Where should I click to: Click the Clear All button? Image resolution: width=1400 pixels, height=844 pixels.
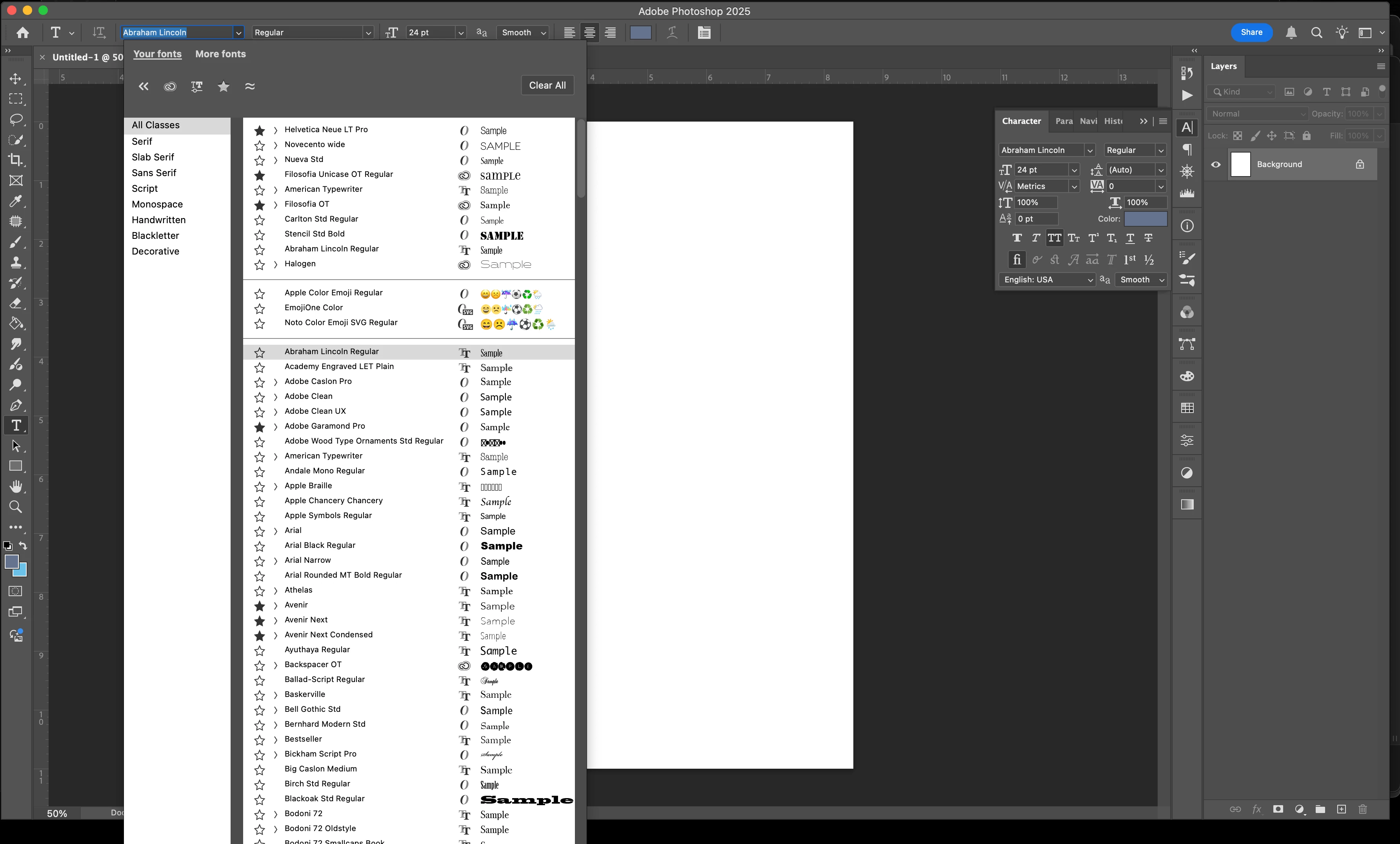click(547, 85)
